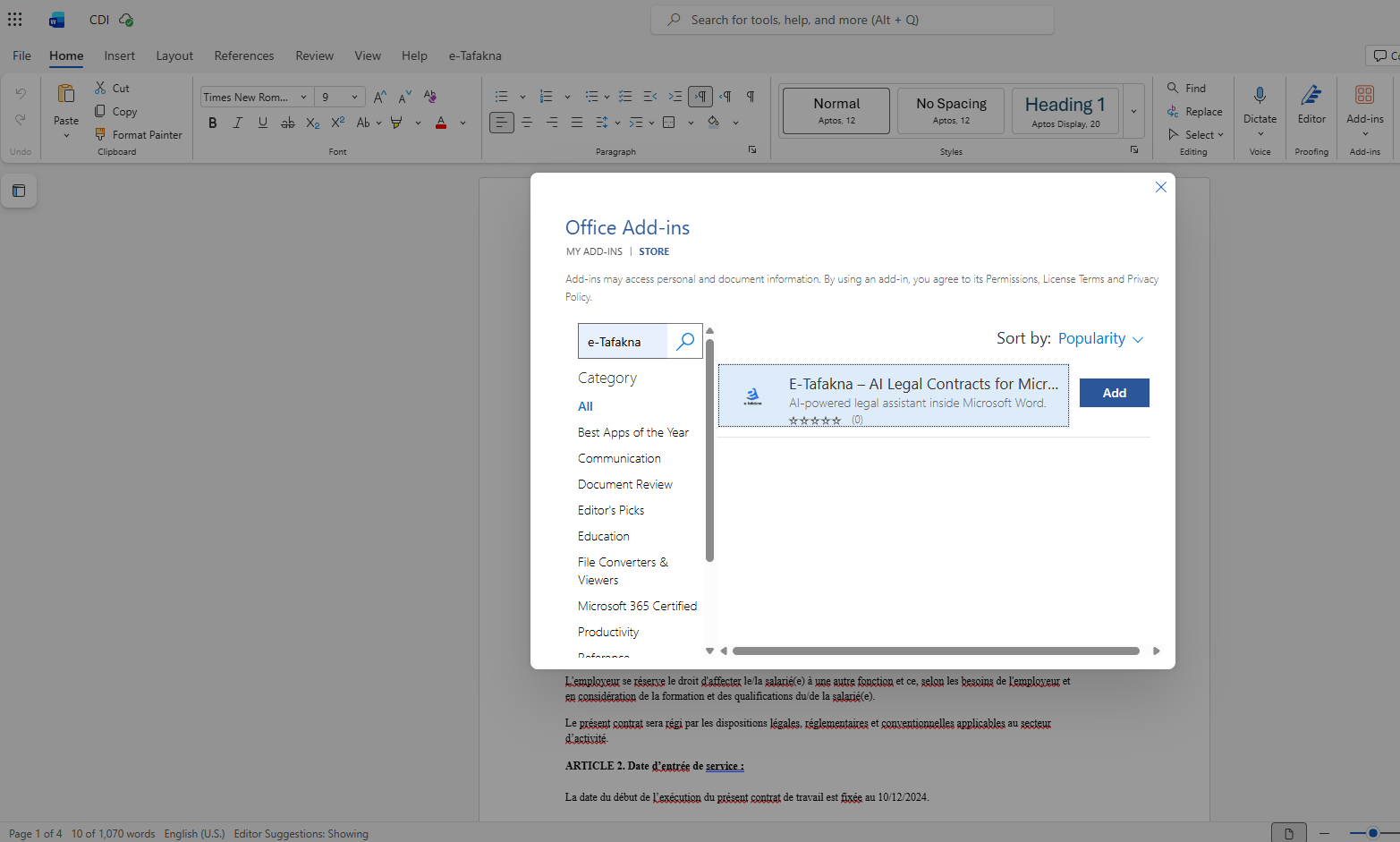Clear formatting with the eraser A icon
1400x842 pixels.
pos(430,97)
